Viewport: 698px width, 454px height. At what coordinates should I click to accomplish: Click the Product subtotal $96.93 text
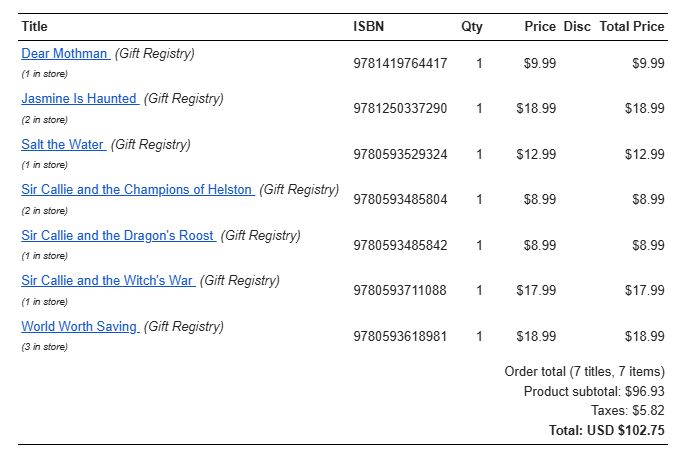pos(594,392)
